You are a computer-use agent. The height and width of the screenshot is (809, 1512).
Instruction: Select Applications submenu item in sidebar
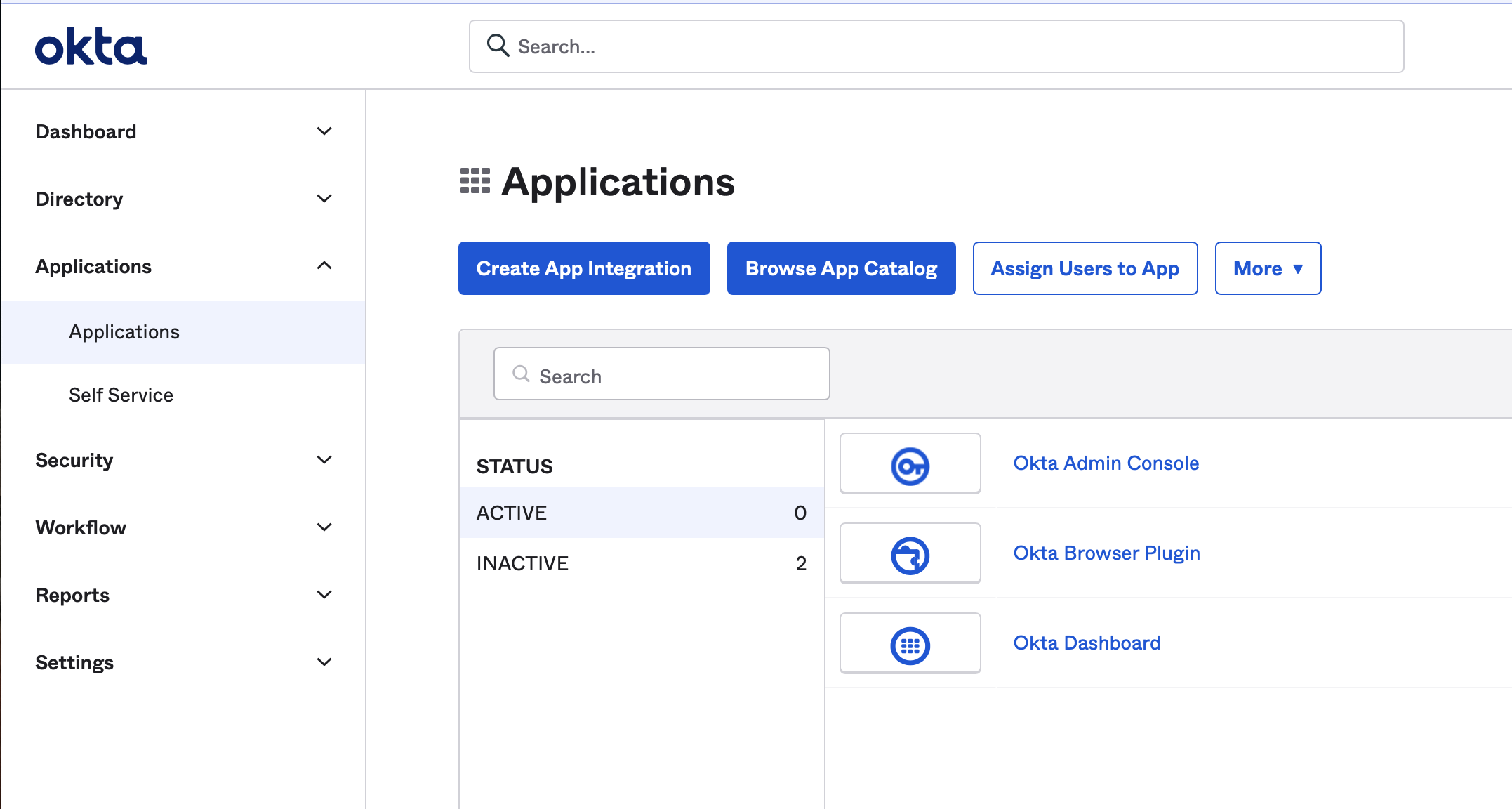click(x=124, y=332)
